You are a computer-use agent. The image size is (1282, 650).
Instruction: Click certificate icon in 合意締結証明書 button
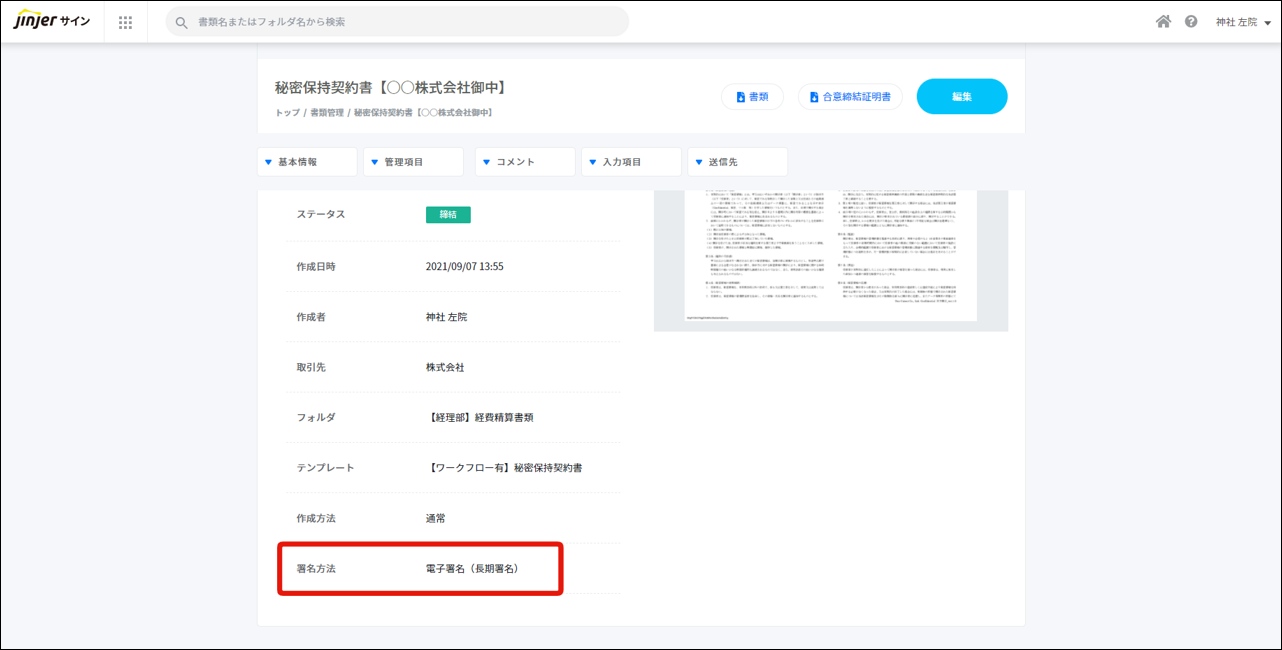[x=814, y=97]
